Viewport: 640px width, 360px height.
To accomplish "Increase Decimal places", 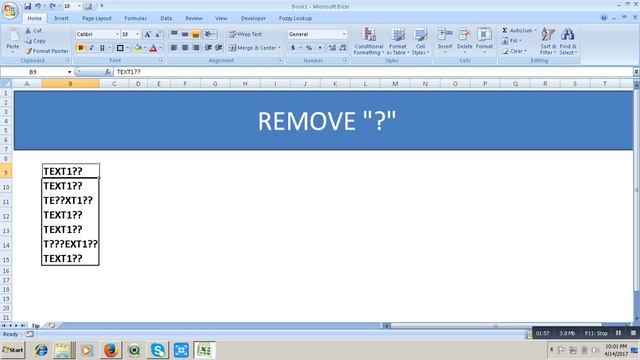I will tap(332, 48).
